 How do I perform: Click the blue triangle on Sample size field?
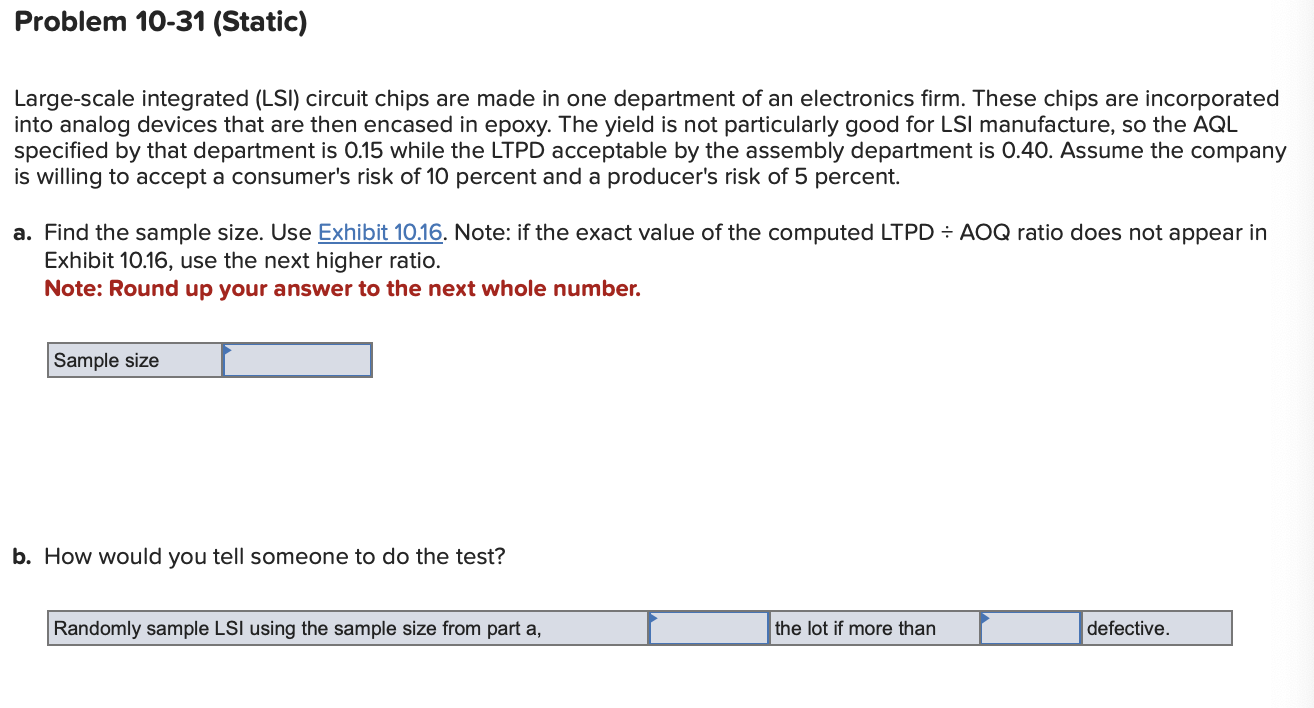228,350
